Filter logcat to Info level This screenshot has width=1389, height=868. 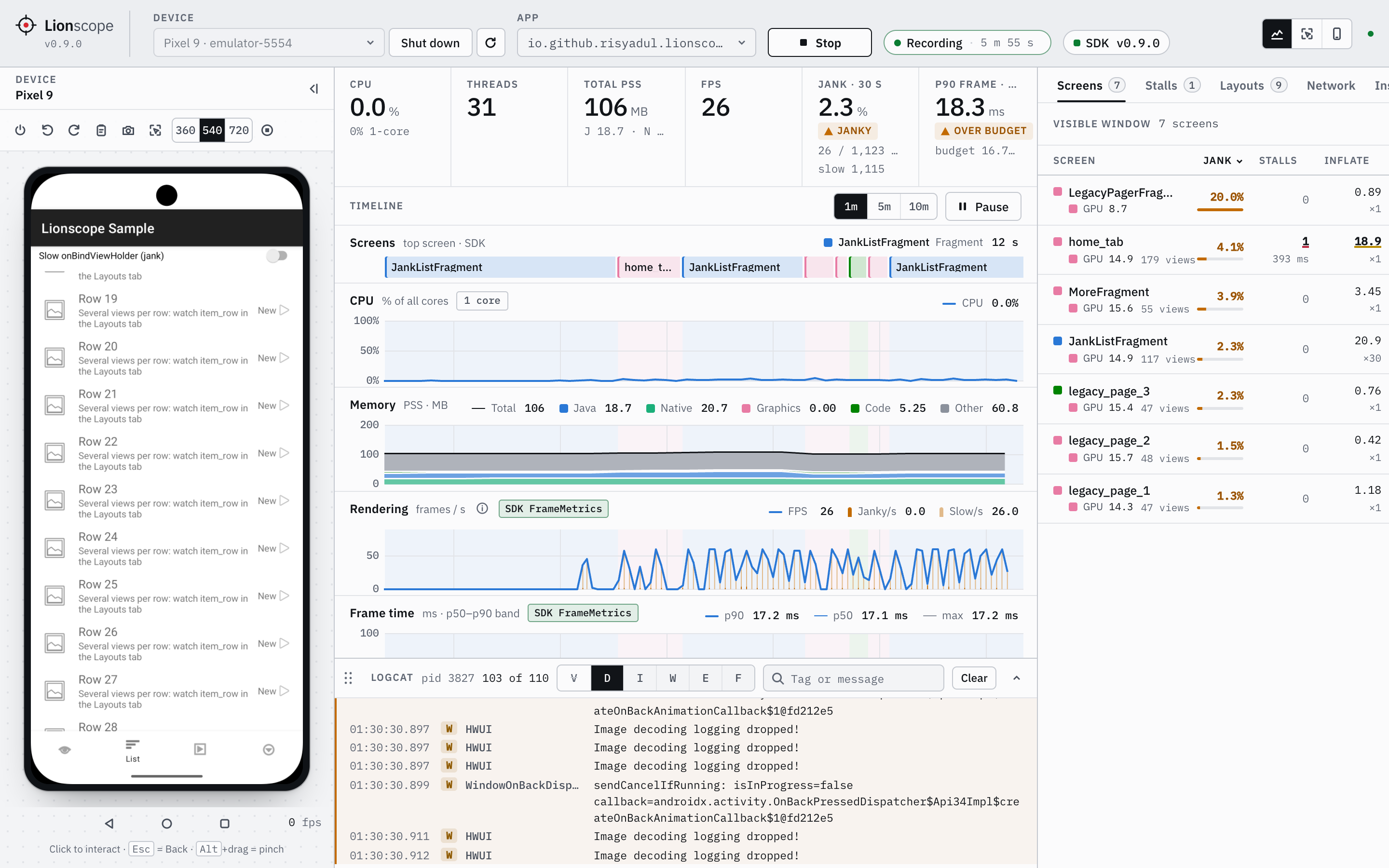pyautogui.click(x=640, y=678)
